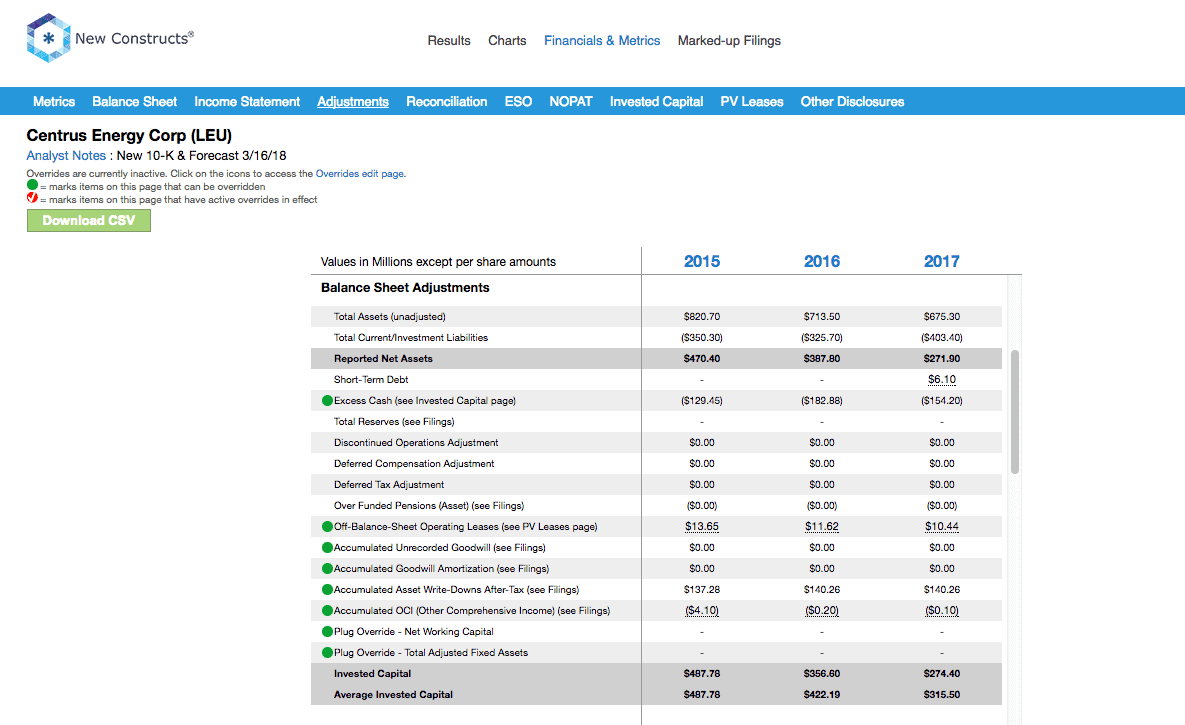
Task: Switch to the Balance Sheet tab
Action: tap(135, 101)
